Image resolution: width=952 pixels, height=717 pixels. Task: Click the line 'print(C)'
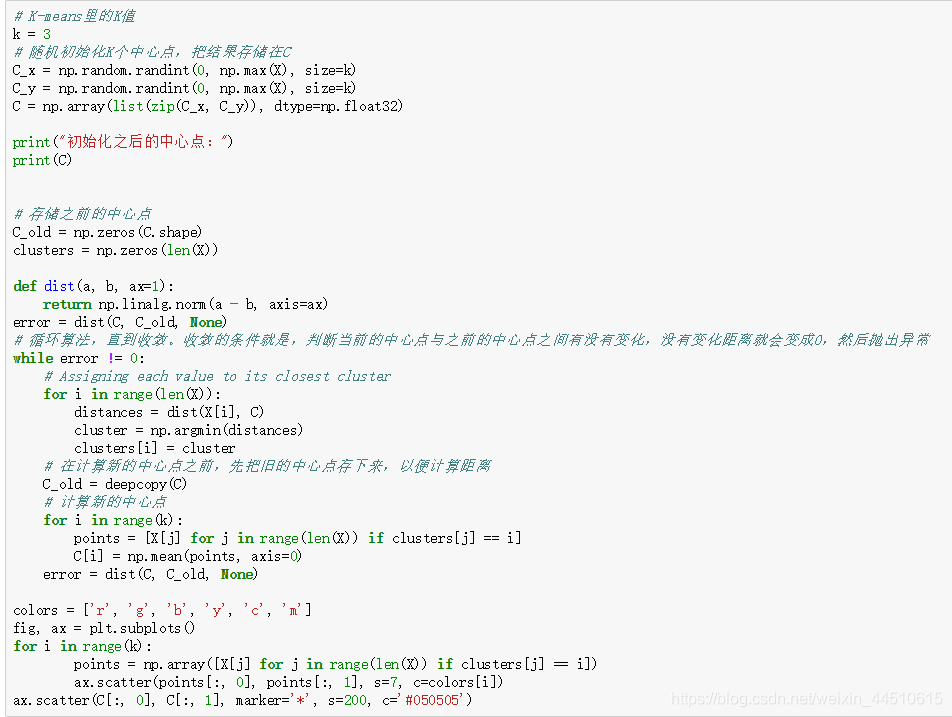(x=42, y=160)
